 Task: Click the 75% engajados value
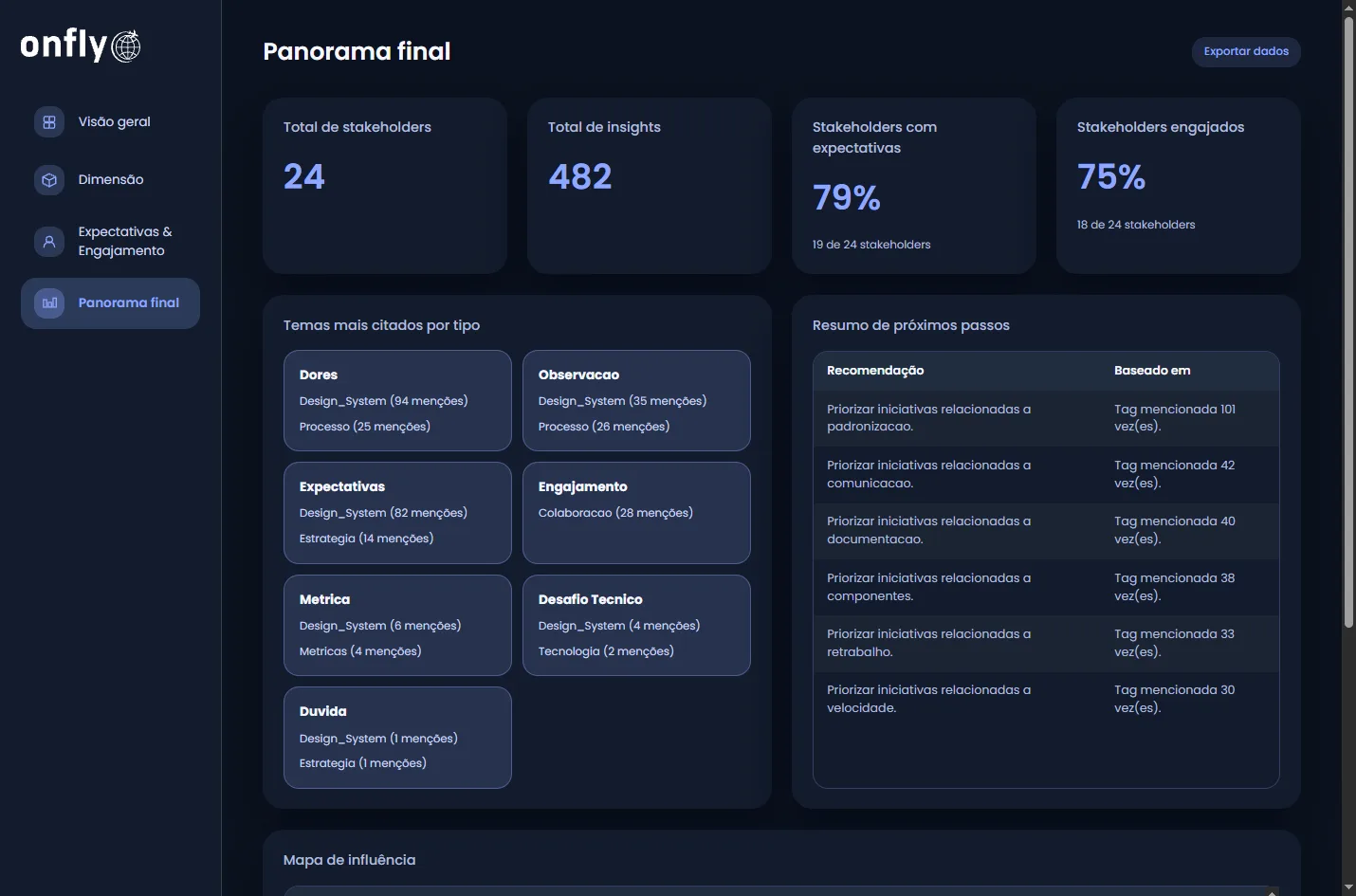pos(1111,177)
